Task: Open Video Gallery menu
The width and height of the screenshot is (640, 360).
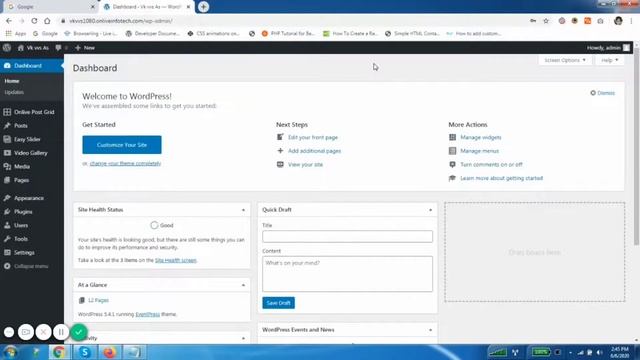Action: [32, 153]
